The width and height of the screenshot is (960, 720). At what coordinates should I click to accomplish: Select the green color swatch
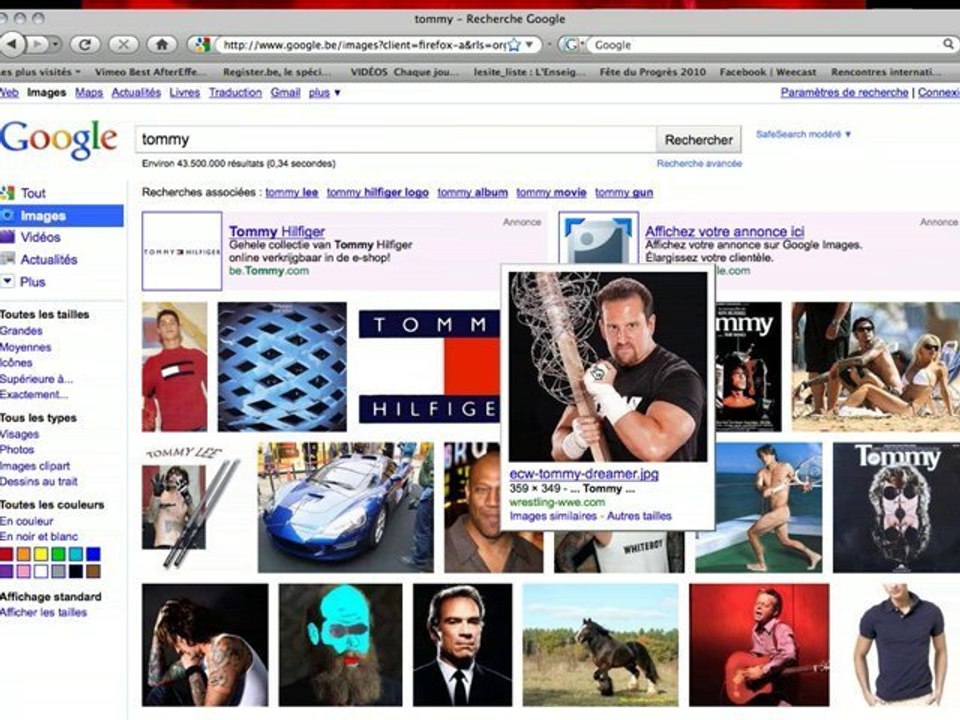click(x=58, y=554)
